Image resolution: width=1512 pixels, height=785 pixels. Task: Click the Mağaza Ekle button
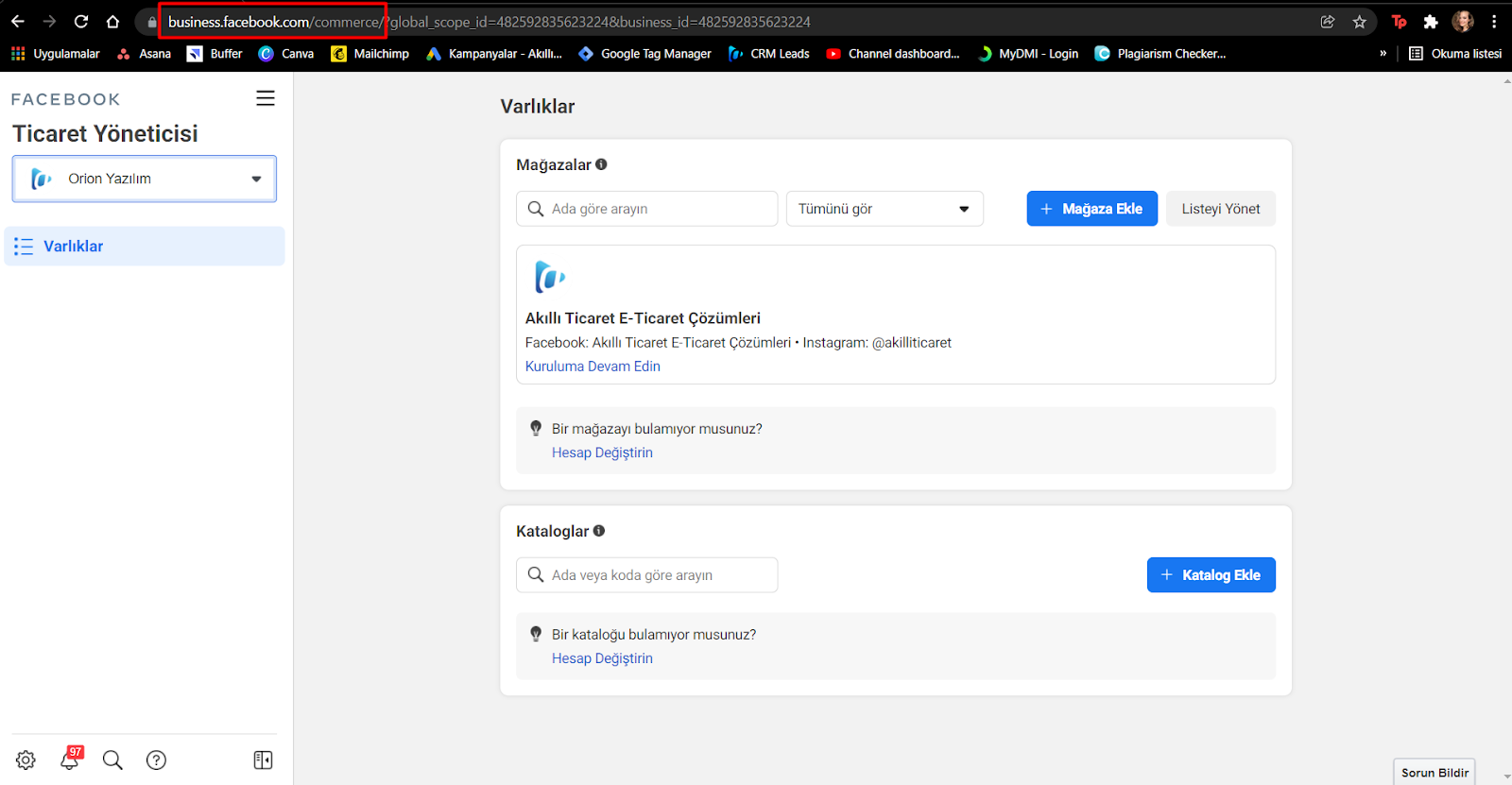pyautogui.click(x=1092, y=209)
